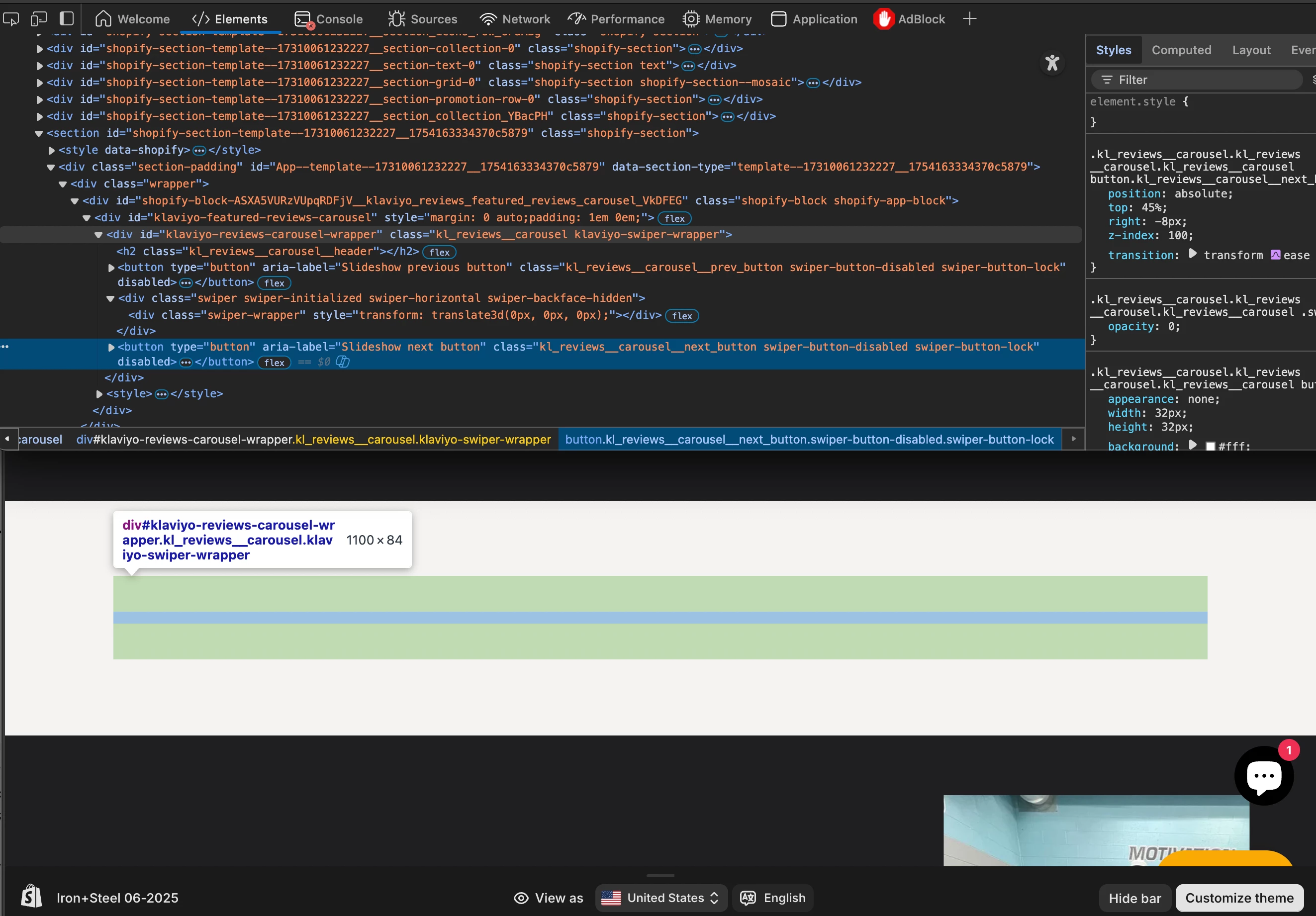Click the View as eye button

click(548, 898)
